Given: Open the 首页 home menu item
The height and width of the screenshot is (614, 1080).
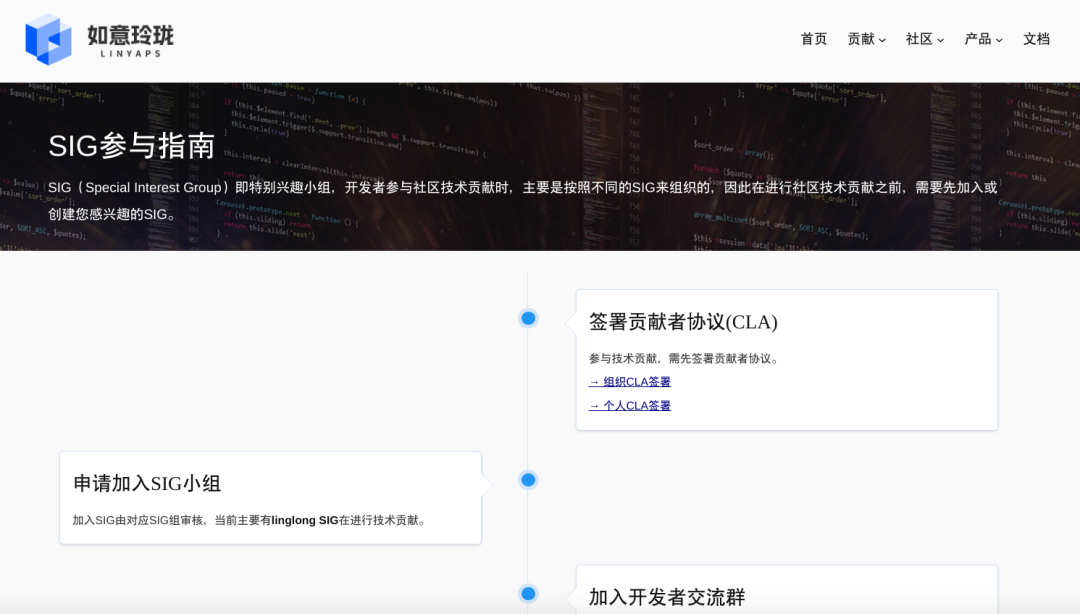Looking at the screenshot, I should [813, 39].
